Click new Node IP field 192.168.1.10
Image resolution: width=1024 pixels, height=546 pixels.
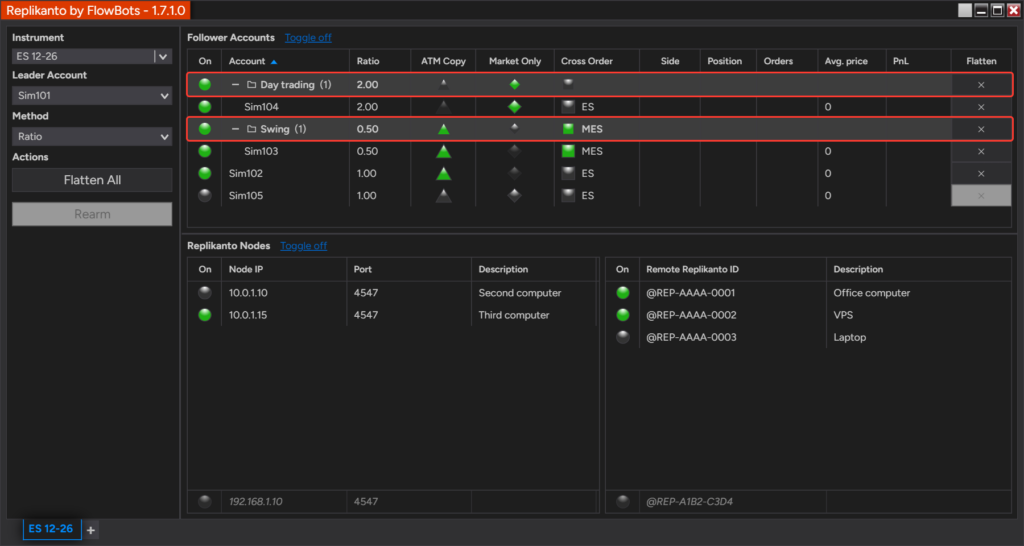pyautogui.click(x=283, y=502)
